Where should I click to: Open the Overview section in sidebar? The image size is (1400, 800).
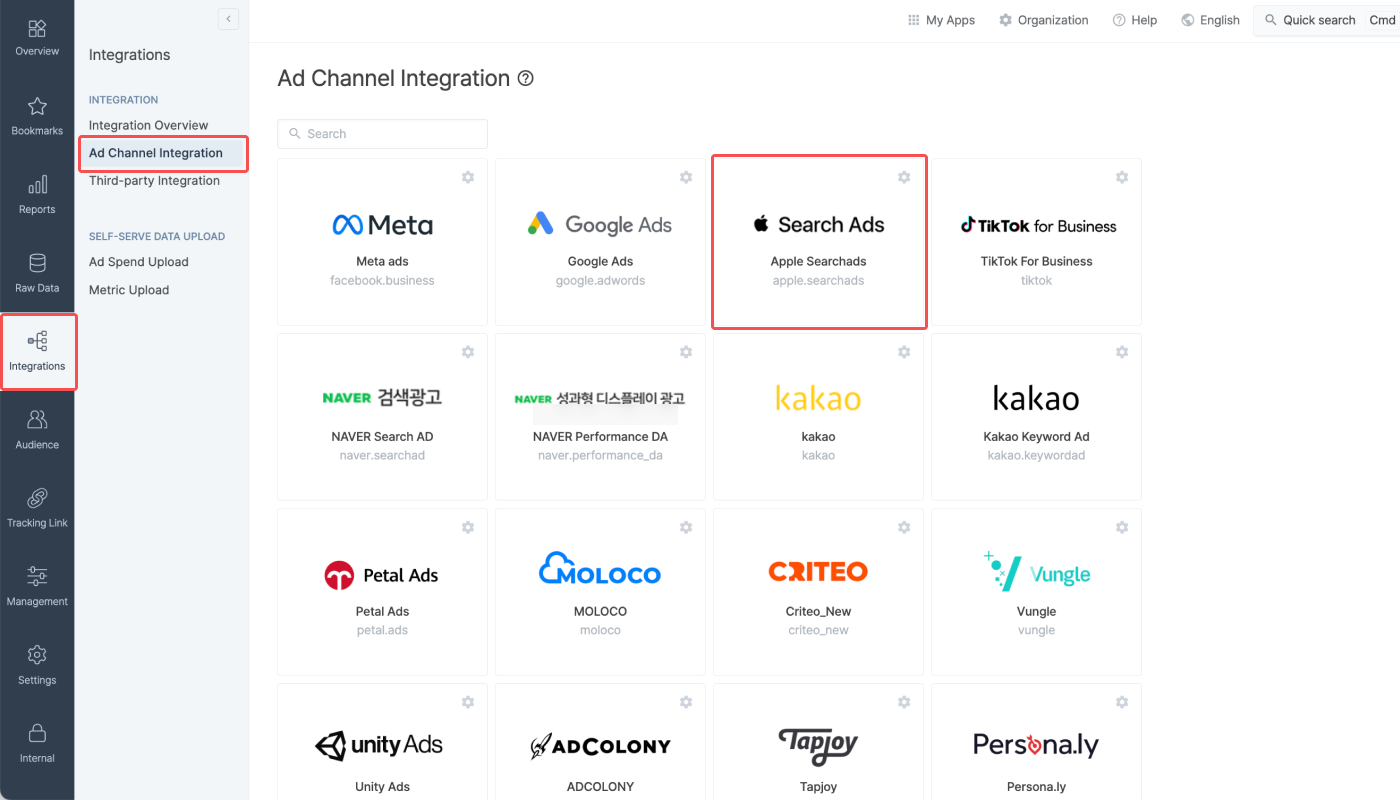coord(37,37)
